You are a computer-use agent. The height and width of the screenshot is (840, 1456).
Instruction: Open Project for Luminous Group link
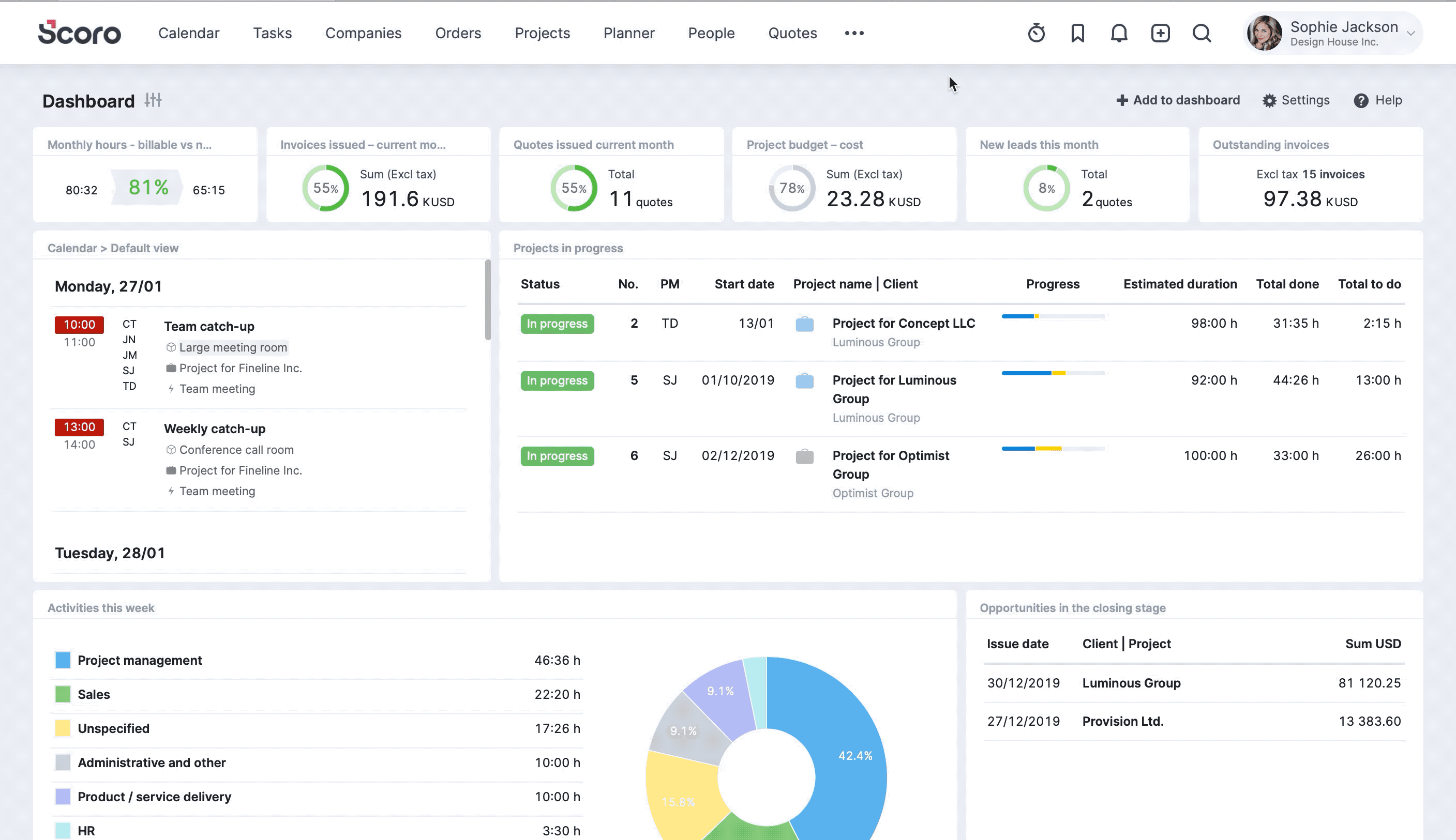coord(894,389)
